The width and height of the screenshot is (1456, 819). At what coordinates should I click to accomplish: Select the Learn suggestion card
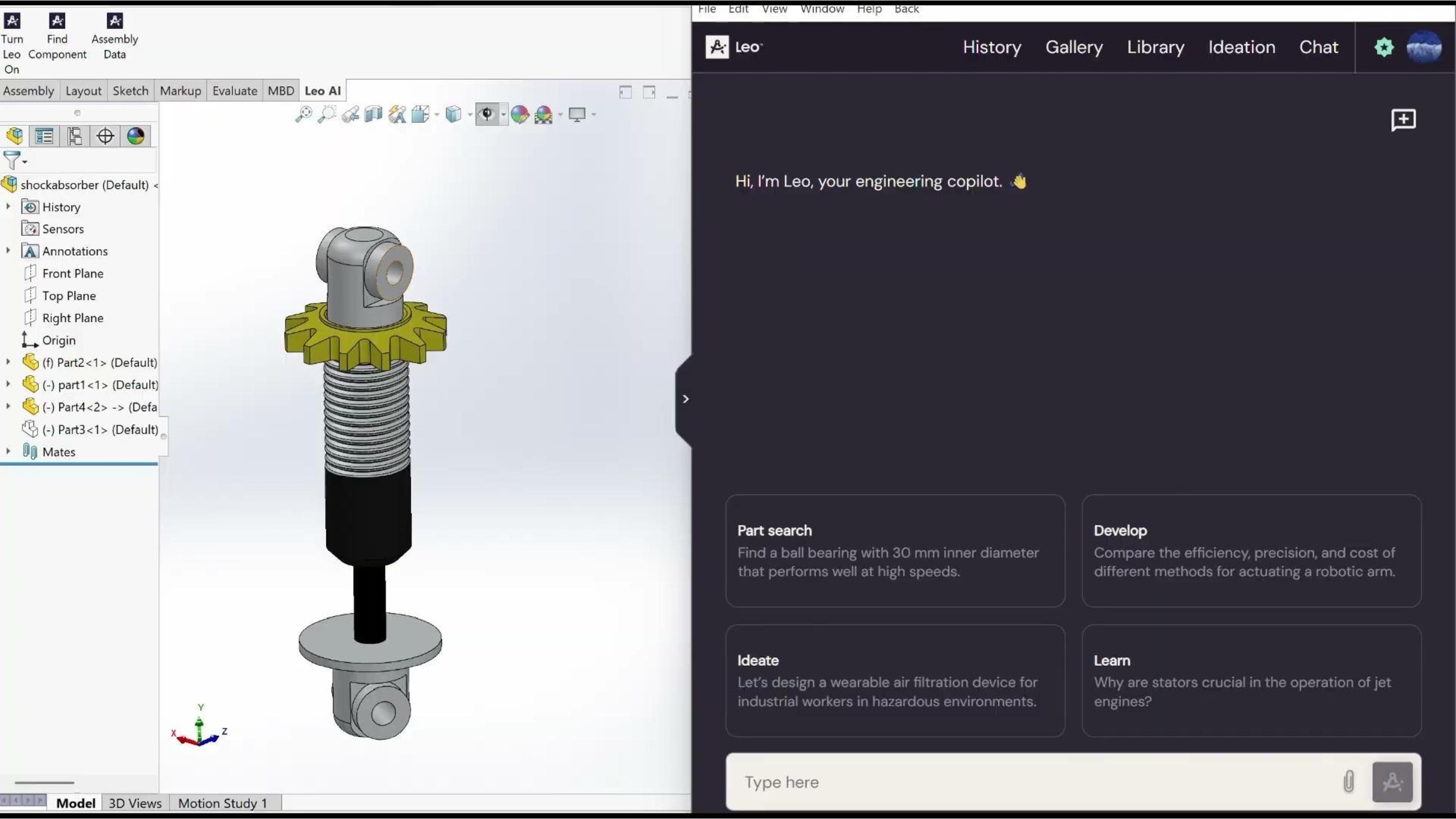coord(1251,681)
